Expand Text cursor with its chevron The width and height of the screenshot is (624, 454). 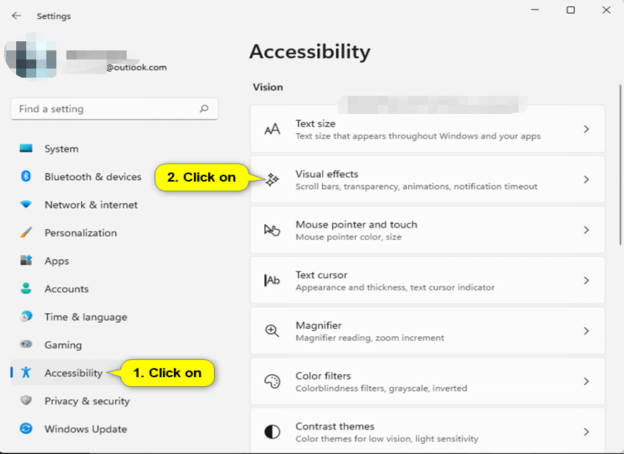point(586,281)
